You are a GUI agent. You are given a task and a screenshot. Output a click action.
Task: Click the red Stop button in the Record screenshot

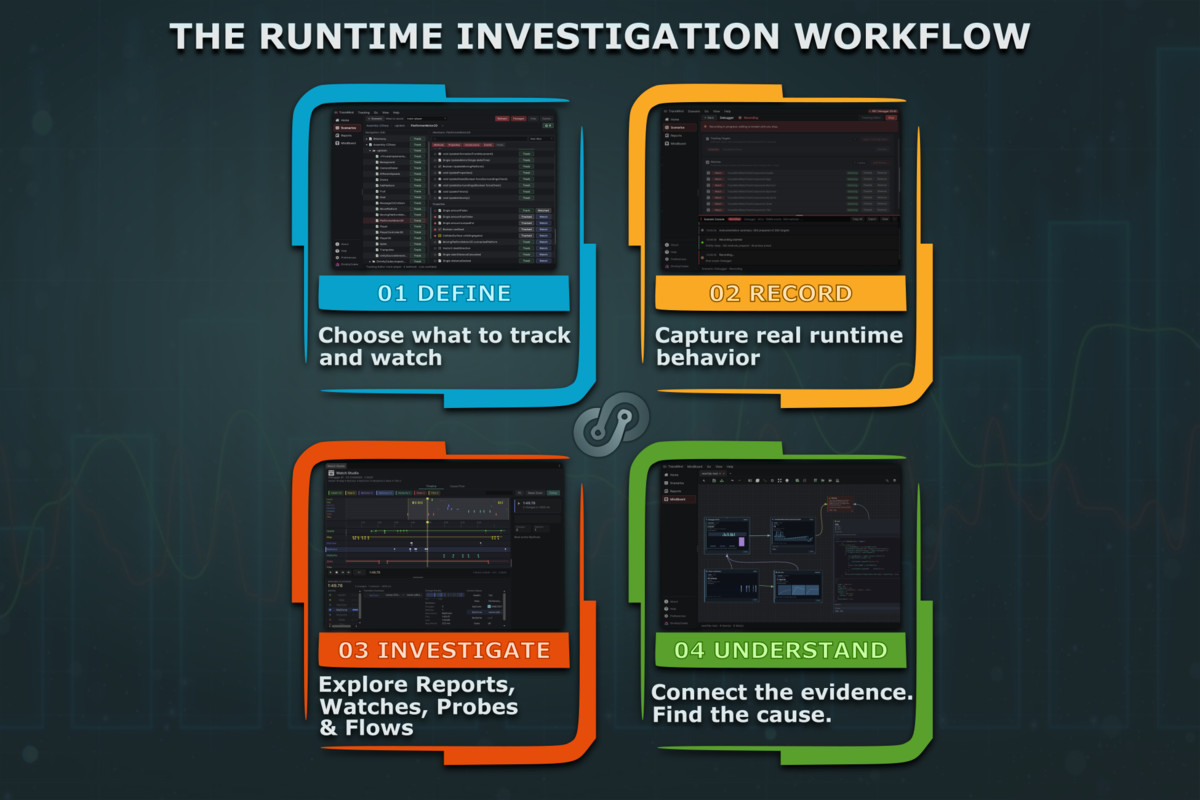891,117
